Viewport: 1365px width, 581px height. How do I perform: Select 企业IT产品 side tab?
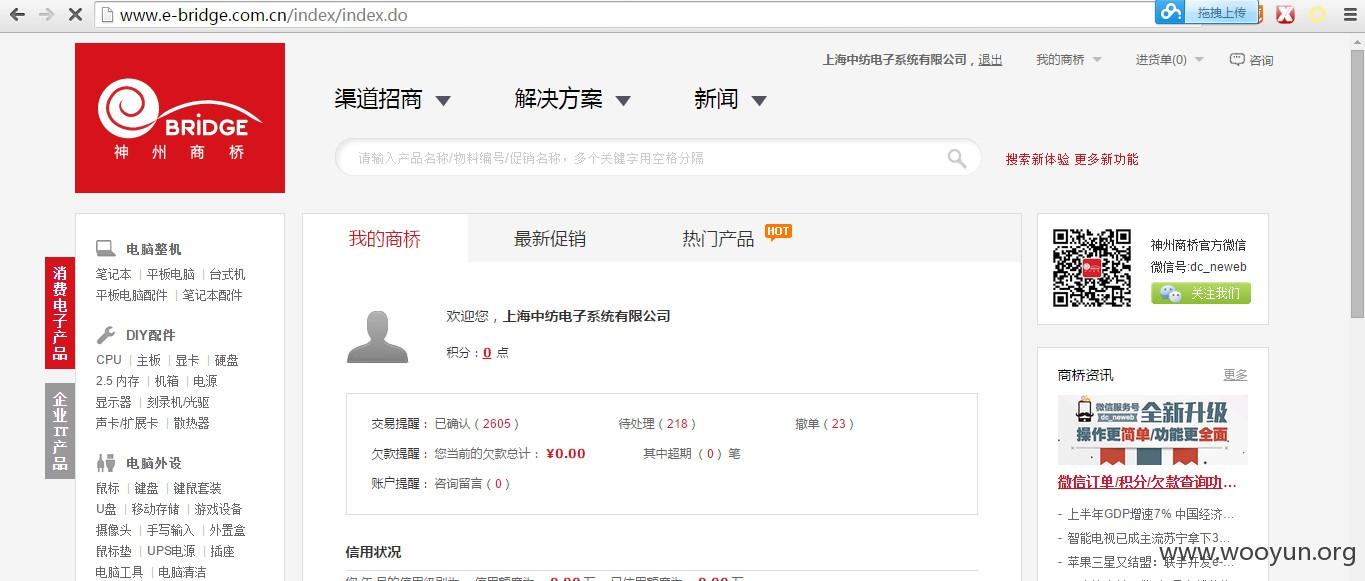coord(60,431)
